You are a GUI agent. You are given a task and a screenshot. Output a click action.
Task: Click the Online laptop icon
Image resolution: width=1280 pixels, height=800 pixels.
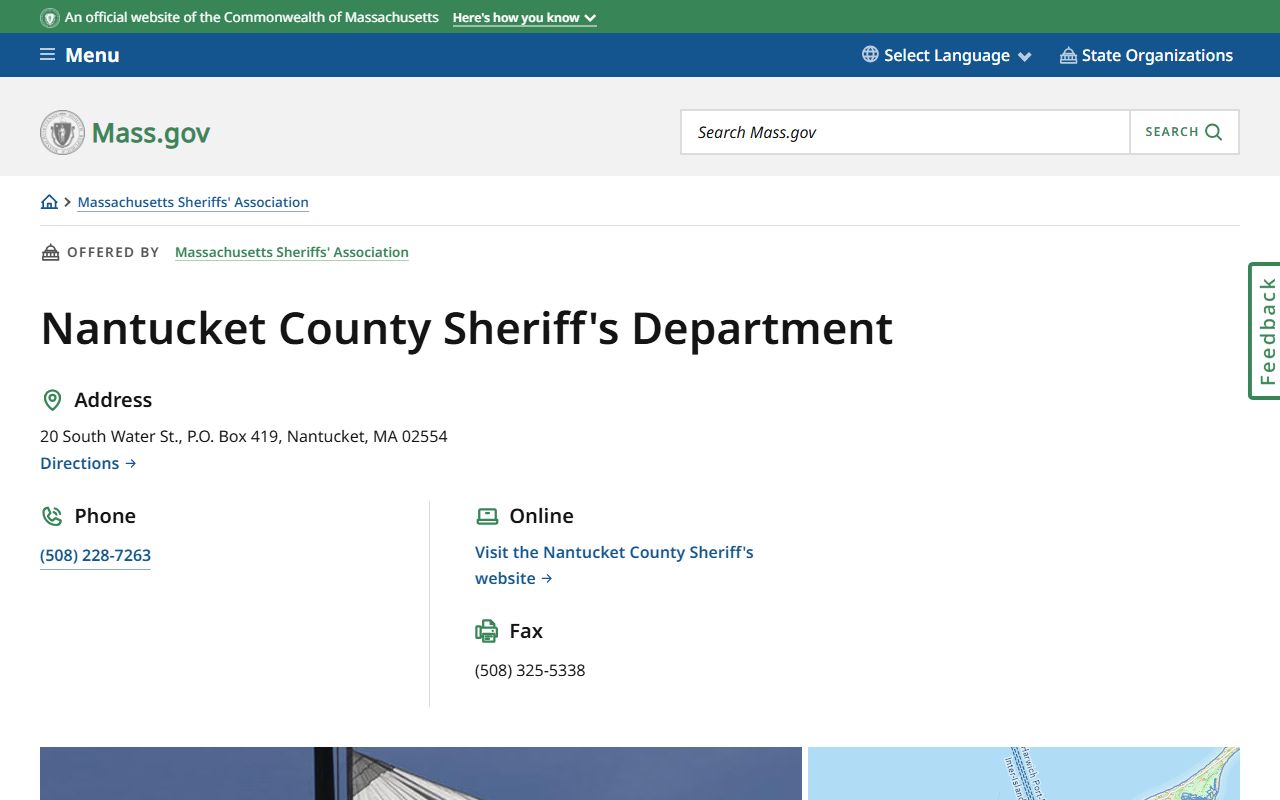tap(487, 516)
